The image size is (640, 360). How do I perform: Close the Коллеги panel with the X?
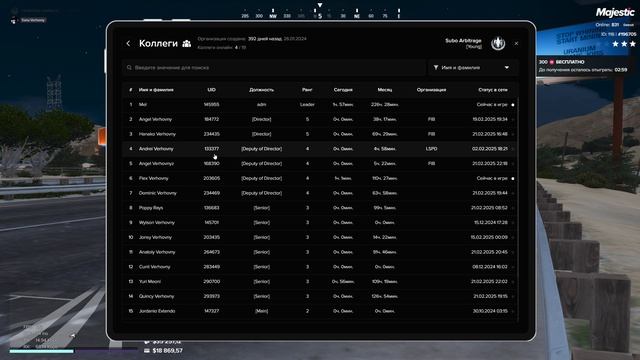(516, 43)
